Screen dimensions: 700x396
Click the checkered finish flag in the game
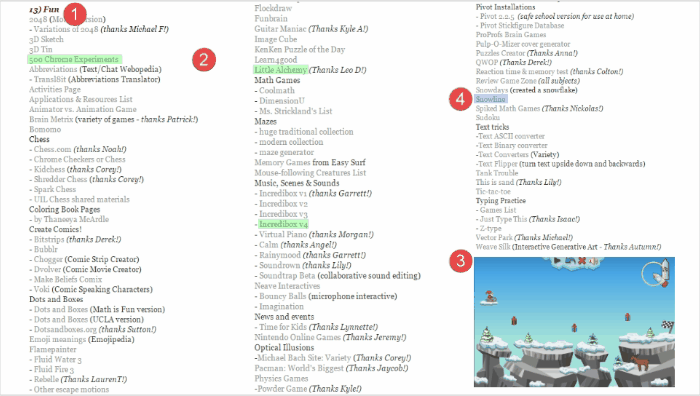(x=667, y=325)
